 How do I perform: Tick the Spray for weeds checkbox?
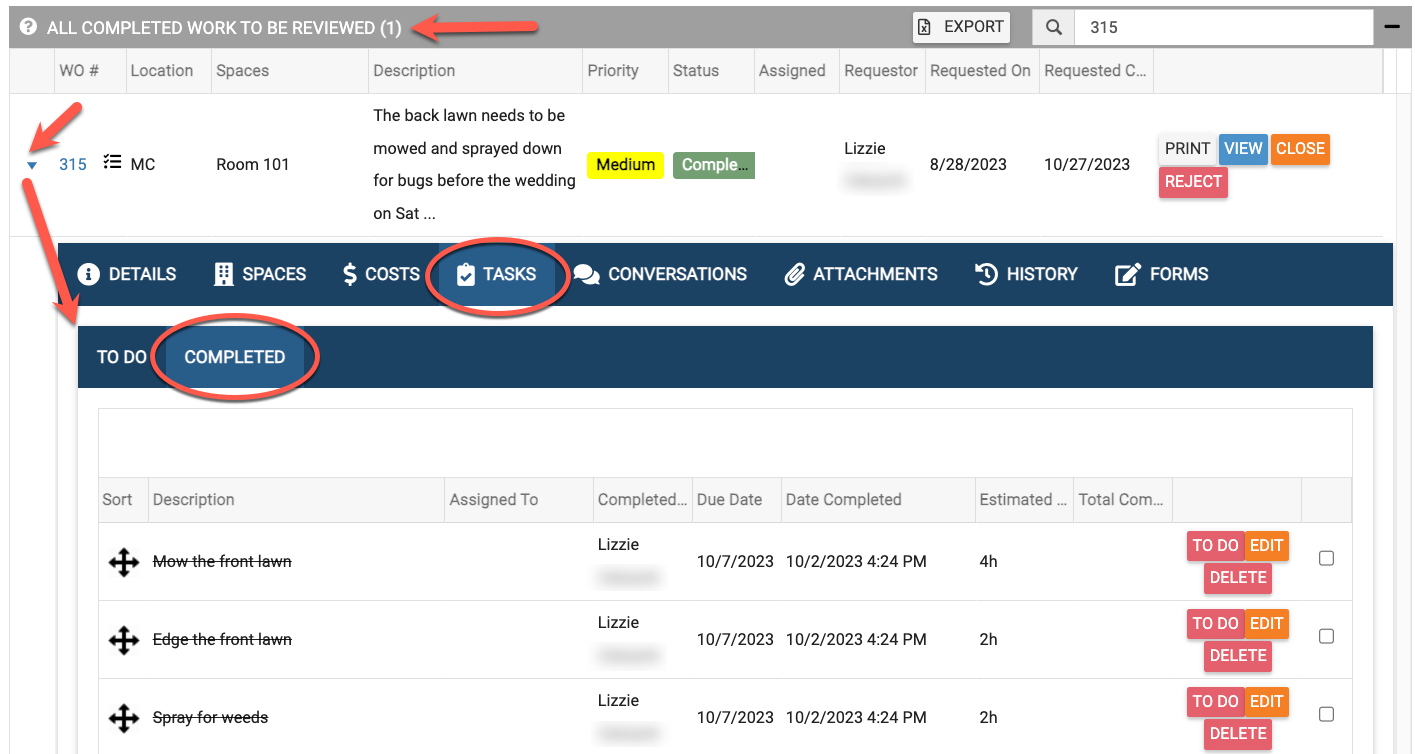pos(1326,714)
